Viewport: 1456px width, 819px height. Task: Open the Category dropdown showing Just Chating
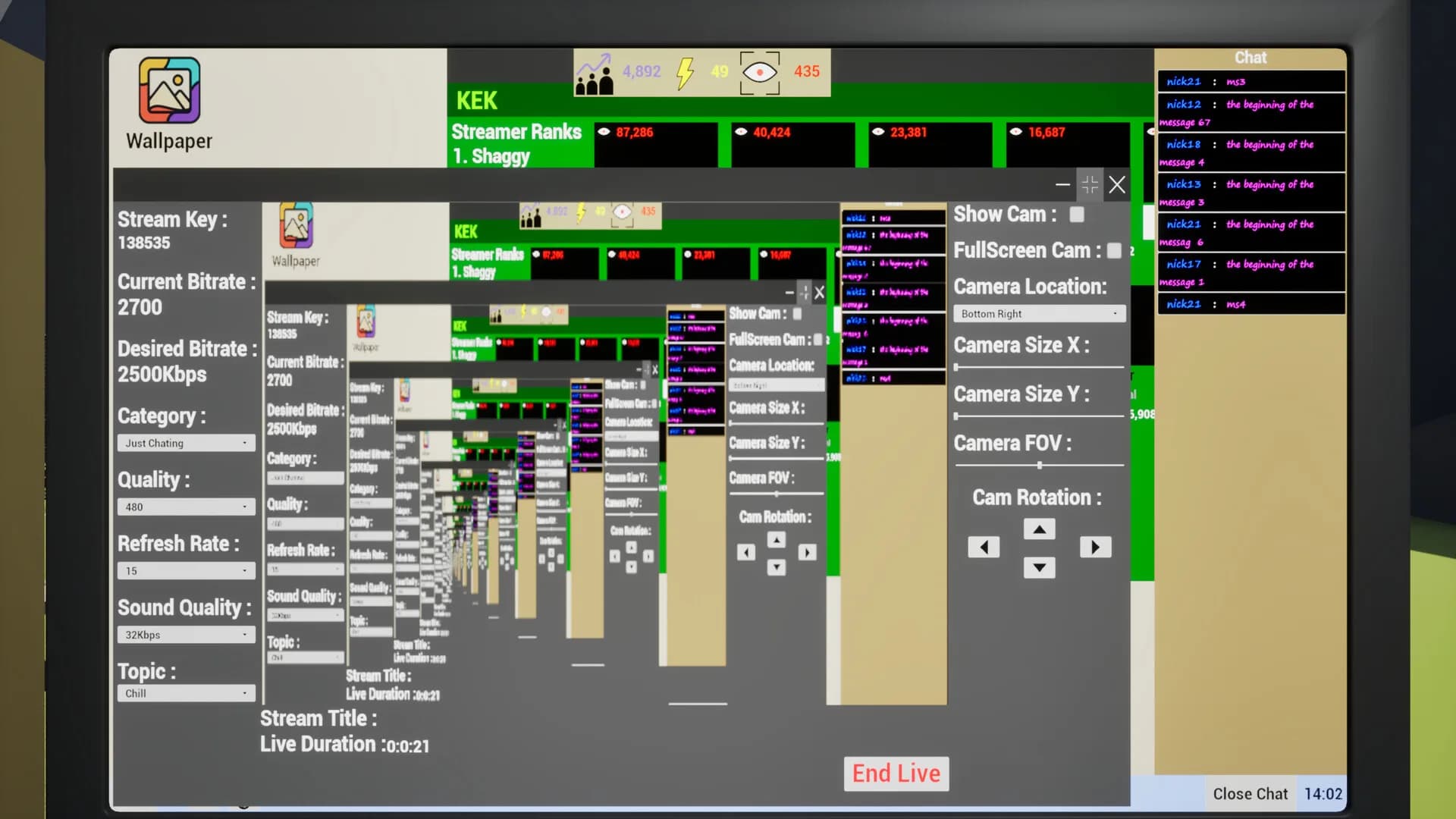pyautogui.click(x=187, y=443)
